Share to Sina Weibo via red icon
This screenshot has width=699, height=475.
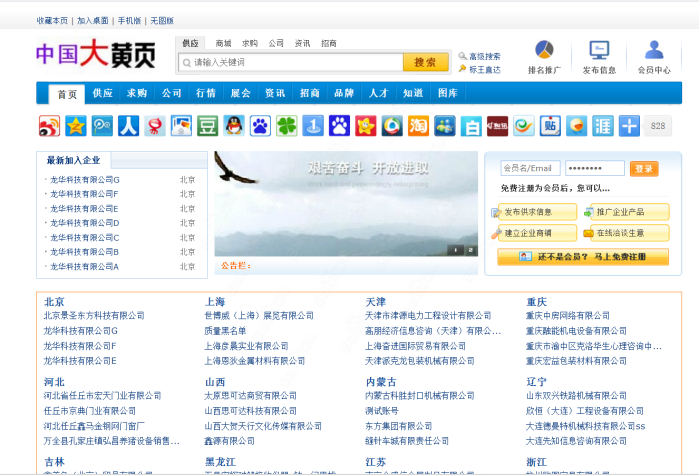point(49,126)
